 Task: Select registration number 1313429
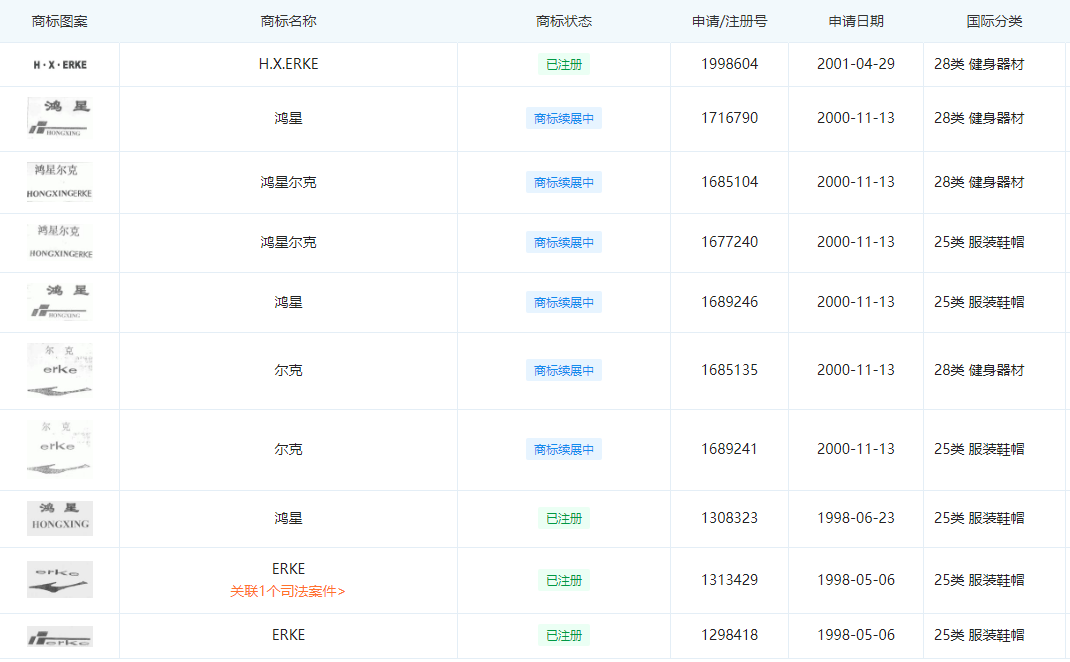(x=729, y=580)
